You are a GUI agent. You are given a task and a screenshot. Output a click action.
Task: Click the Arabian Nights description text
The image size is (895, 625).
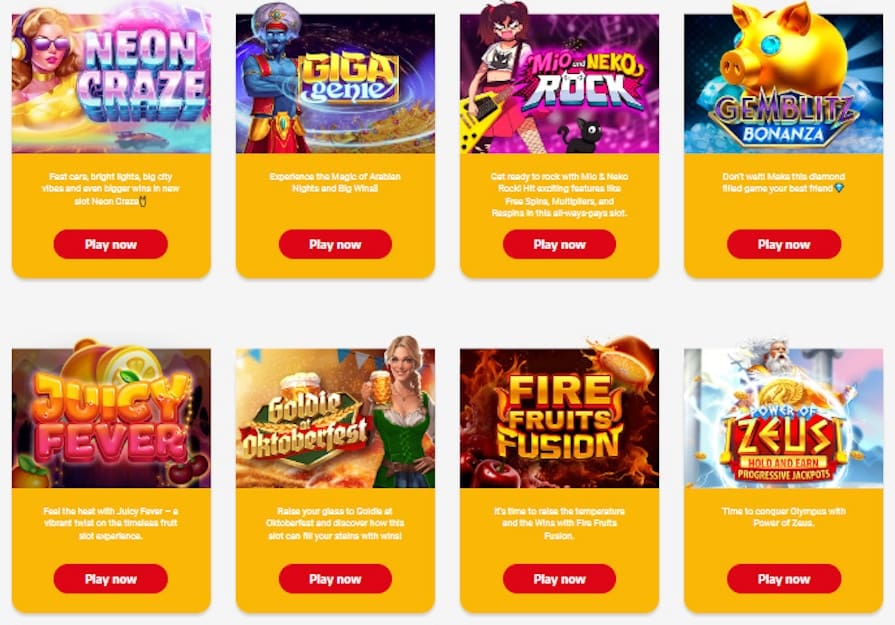(x=335, y=182)
